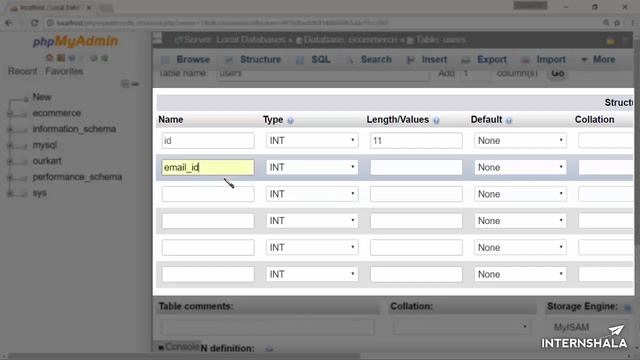Open the Export tab
The image size is (640, 360).
click(x=484, y=60)
